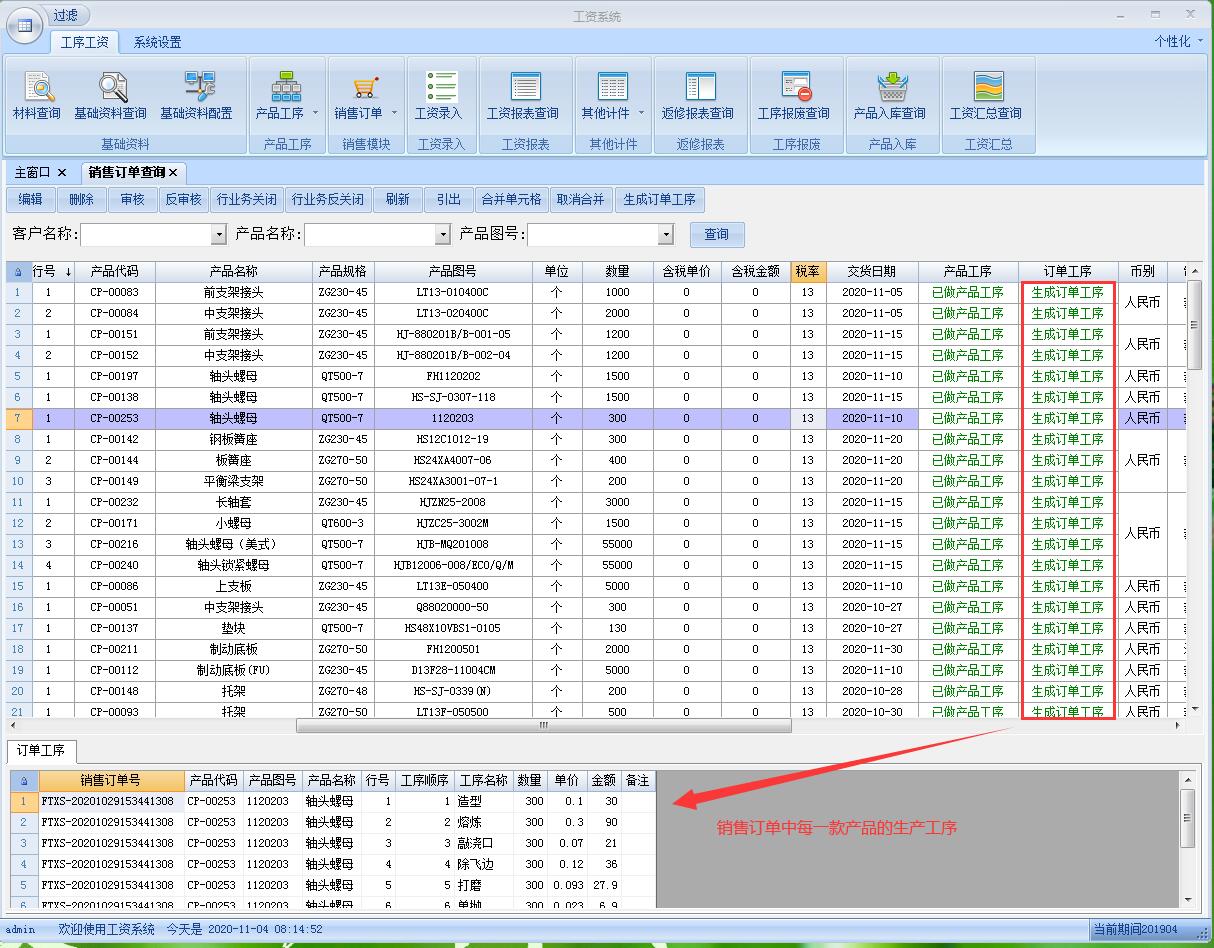1214x948 pixels.
Task: Switch to the 工序工资 ribbon tab
Action: click(85, 42)
